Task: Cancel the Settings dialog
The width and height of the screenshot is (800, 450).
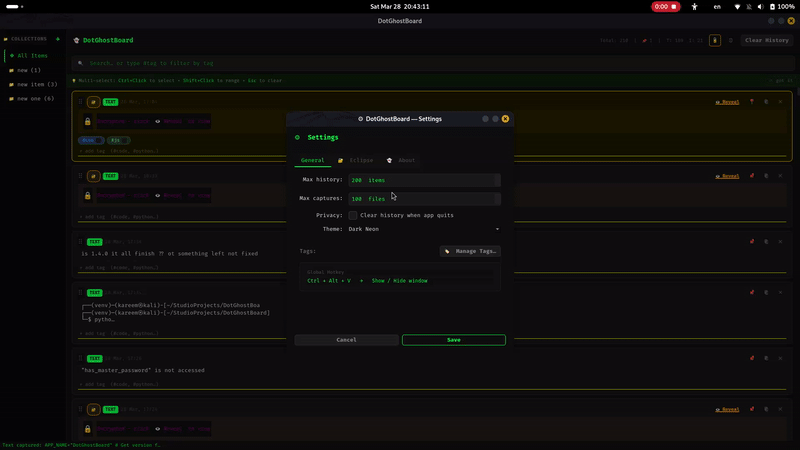Action: [346, 340]
